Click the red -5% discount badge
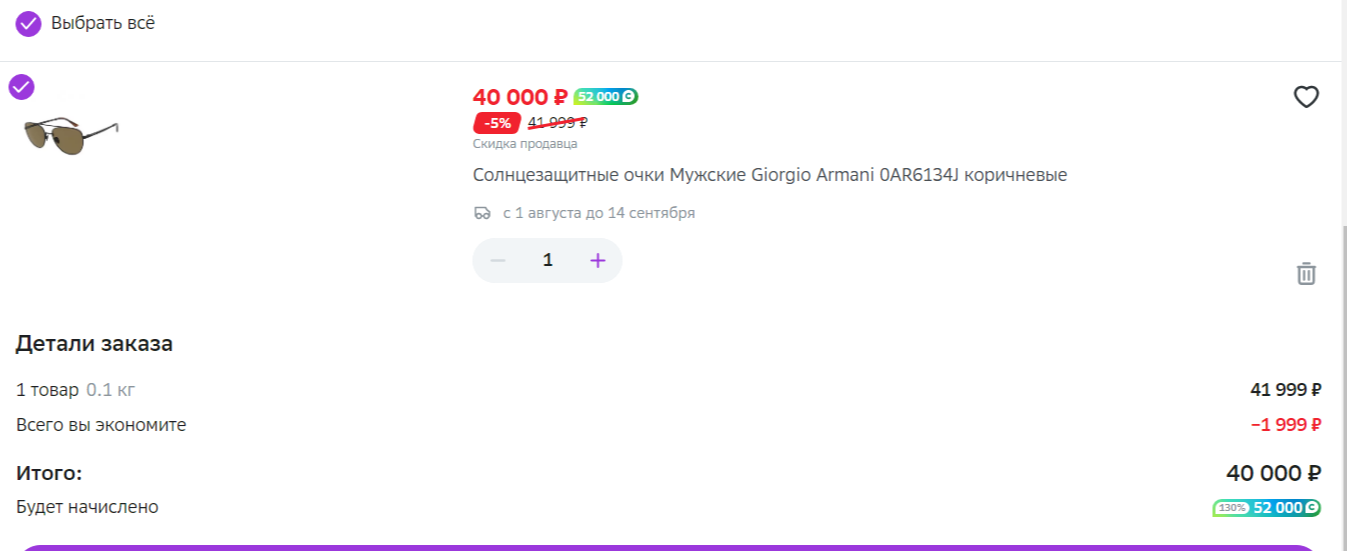 tap(497, 123)
